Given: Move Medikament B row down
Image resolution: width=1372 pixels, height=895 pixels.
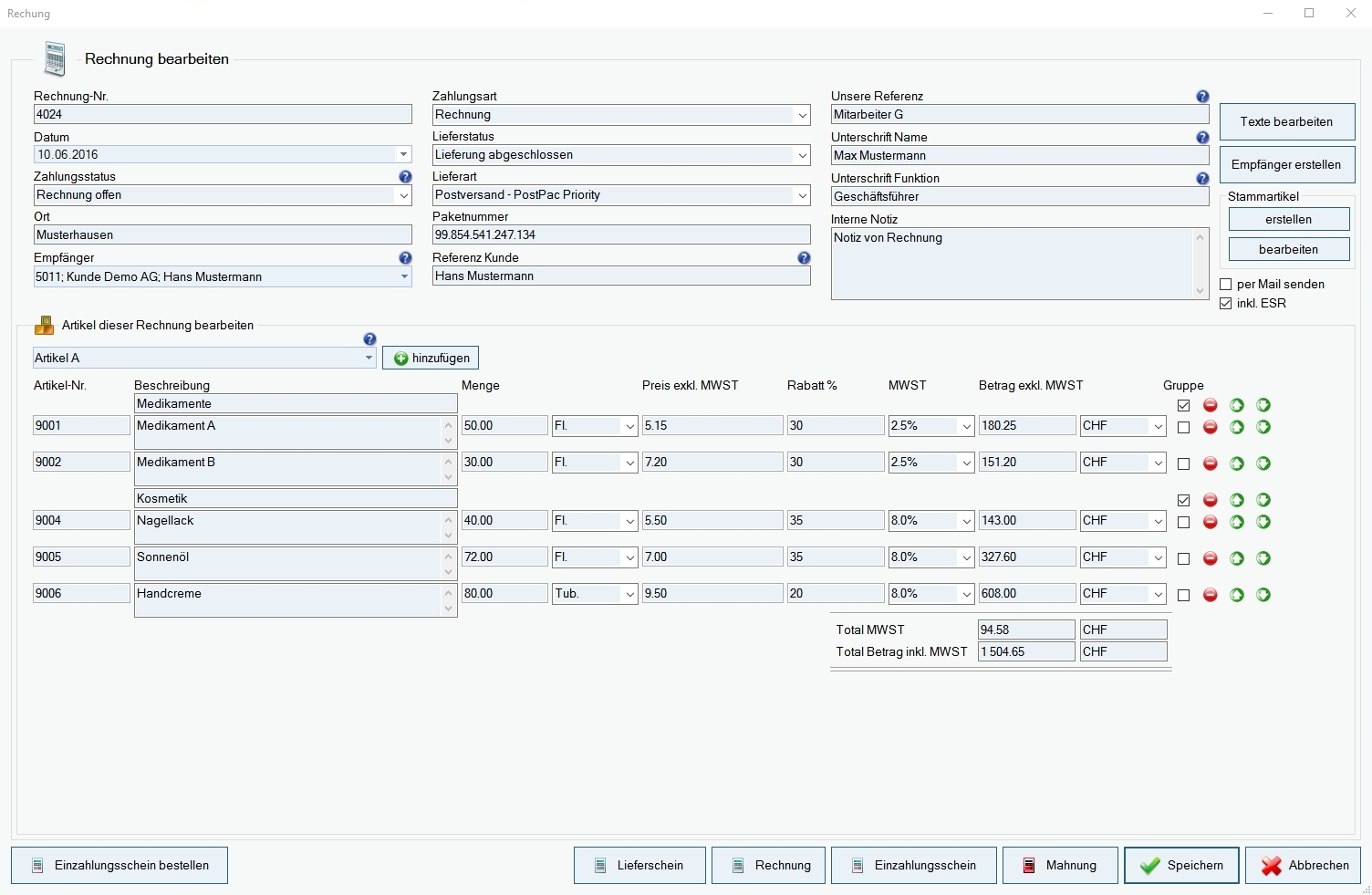Looking at the screenshot, I should point(1263,463).
